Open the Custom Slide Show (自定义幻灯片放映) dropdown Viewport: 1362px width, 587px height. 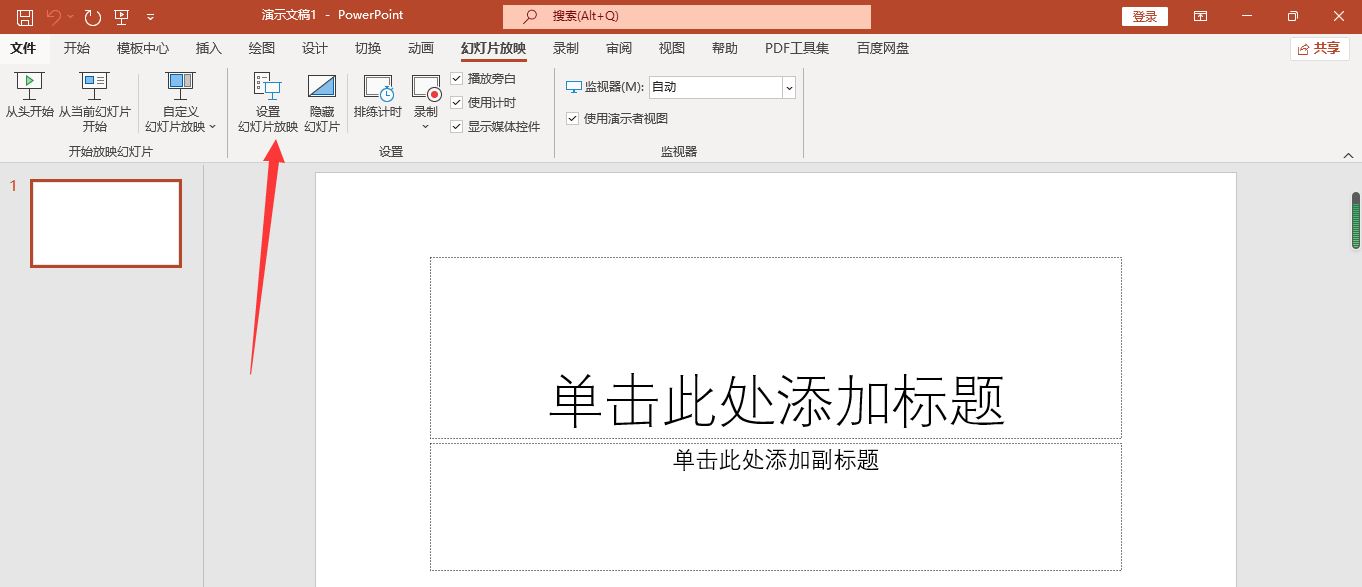pos(181,126)
